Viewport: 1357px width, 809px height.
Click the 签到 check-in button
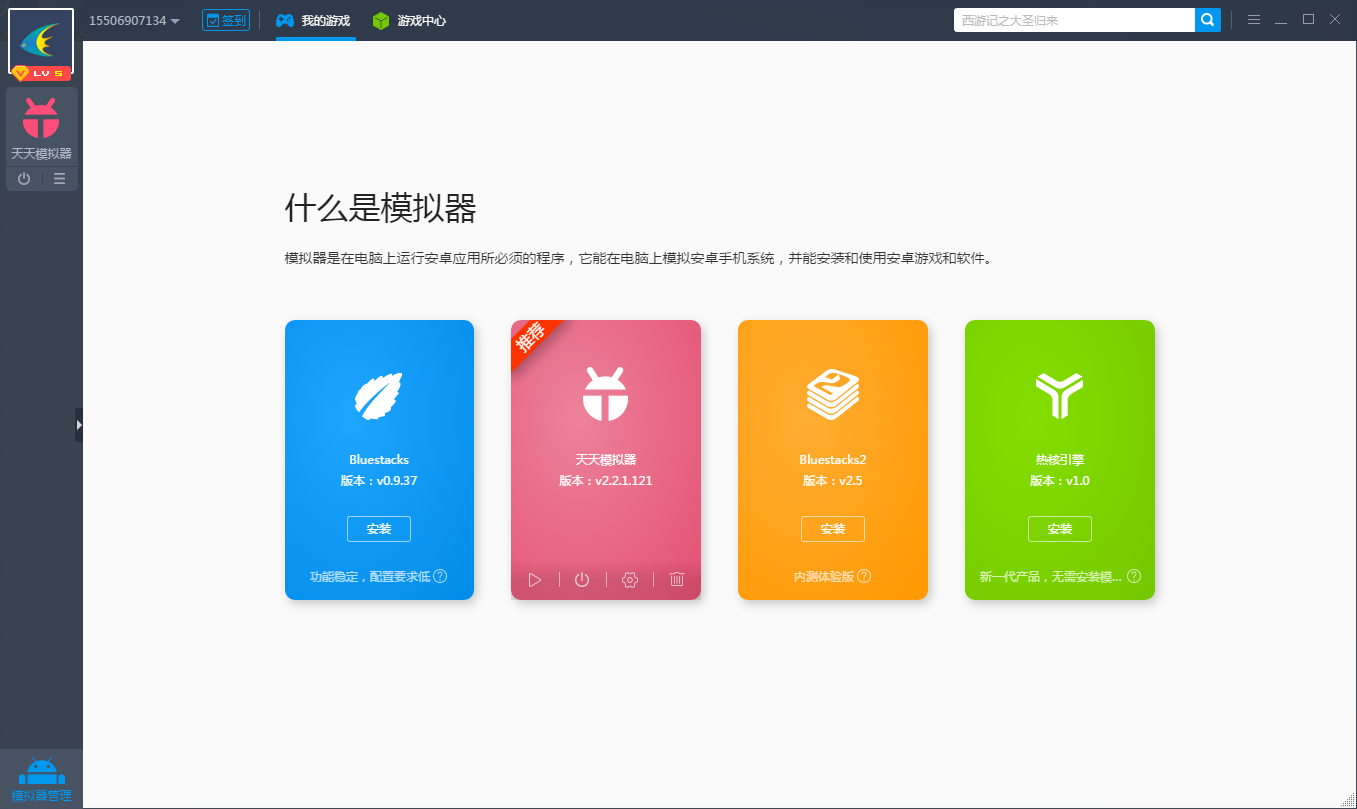click(x=225, y=20)
